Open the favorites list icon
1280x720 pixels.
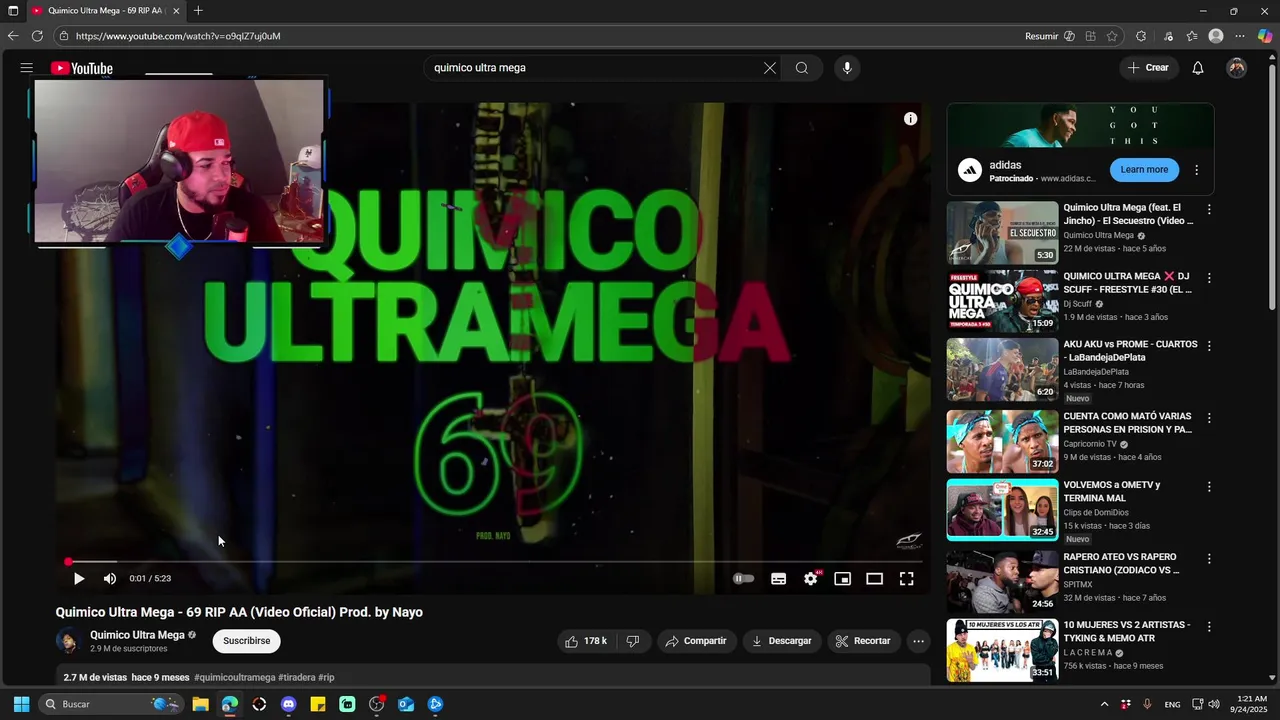coord(1191,36)
